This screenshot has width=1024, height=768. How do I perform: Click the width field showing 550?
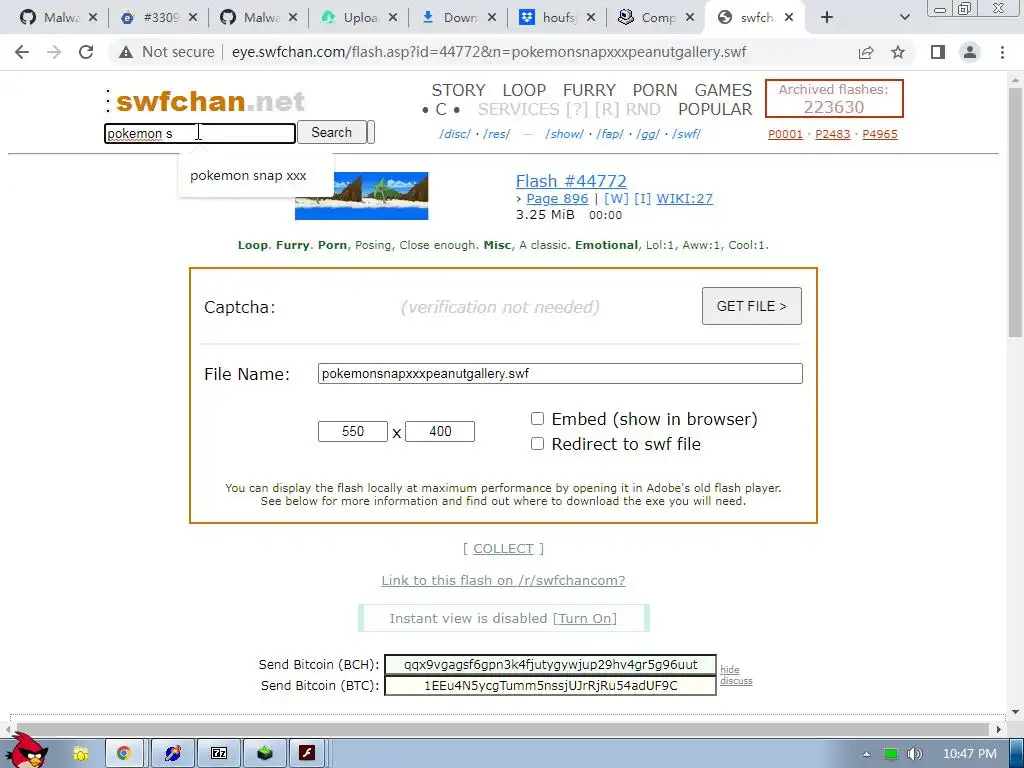[353, 431]
